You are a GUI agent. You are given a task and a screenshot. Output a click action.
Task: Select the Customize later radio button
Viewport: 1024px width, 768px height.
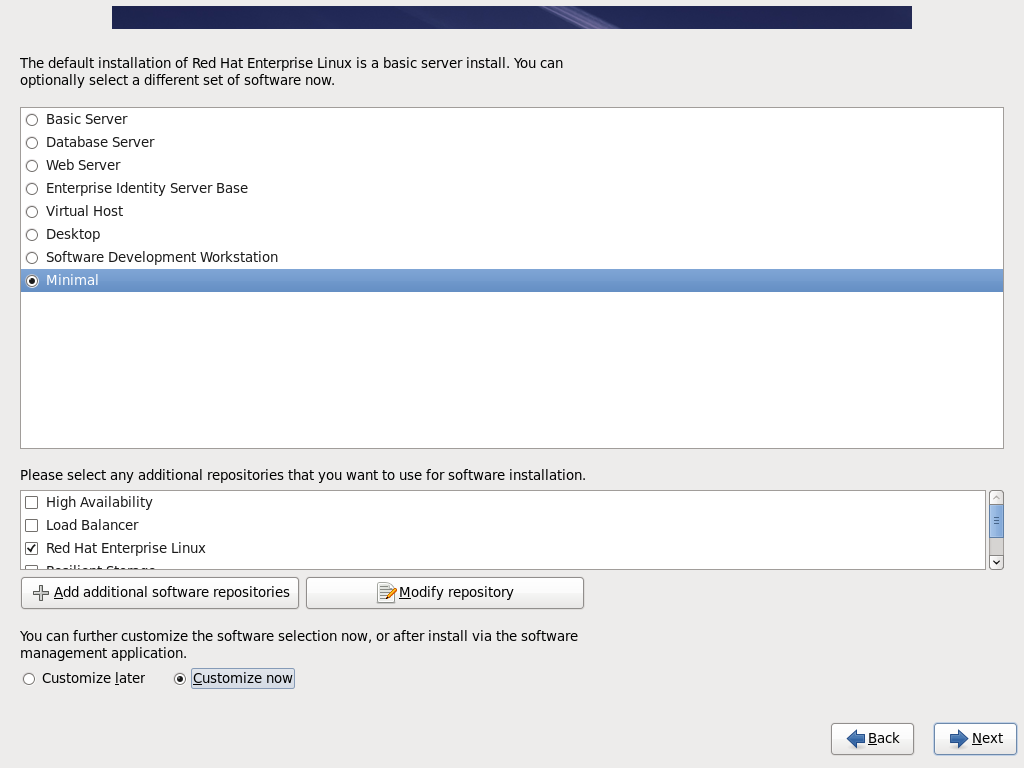(29, 679)
